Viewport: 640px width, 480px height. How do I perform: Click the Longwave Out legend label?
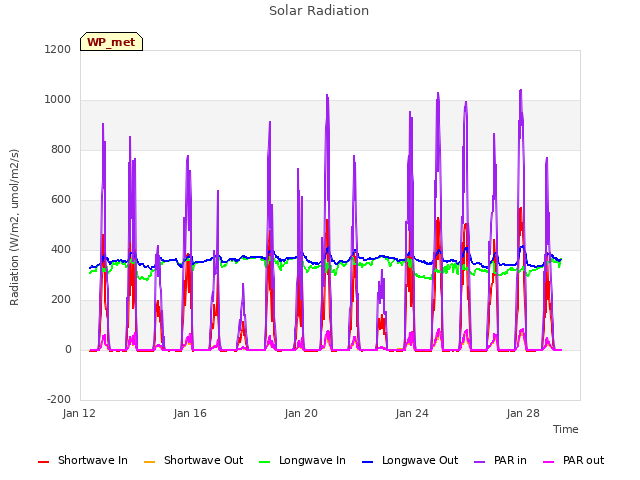(420, 460)
